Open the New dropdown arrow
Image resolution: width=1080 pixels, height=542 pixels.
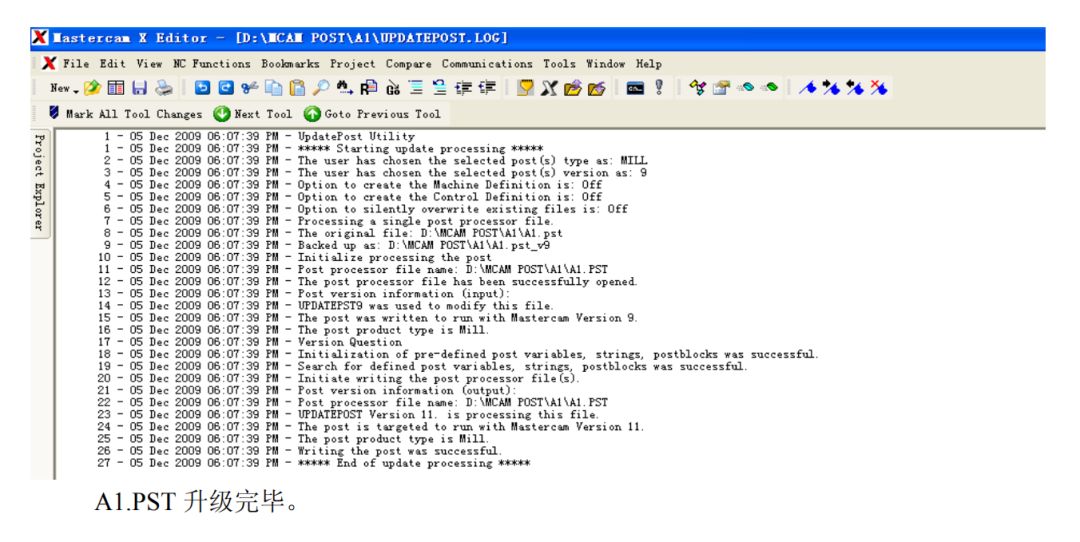pyautogui.click(x=76, y=90)
